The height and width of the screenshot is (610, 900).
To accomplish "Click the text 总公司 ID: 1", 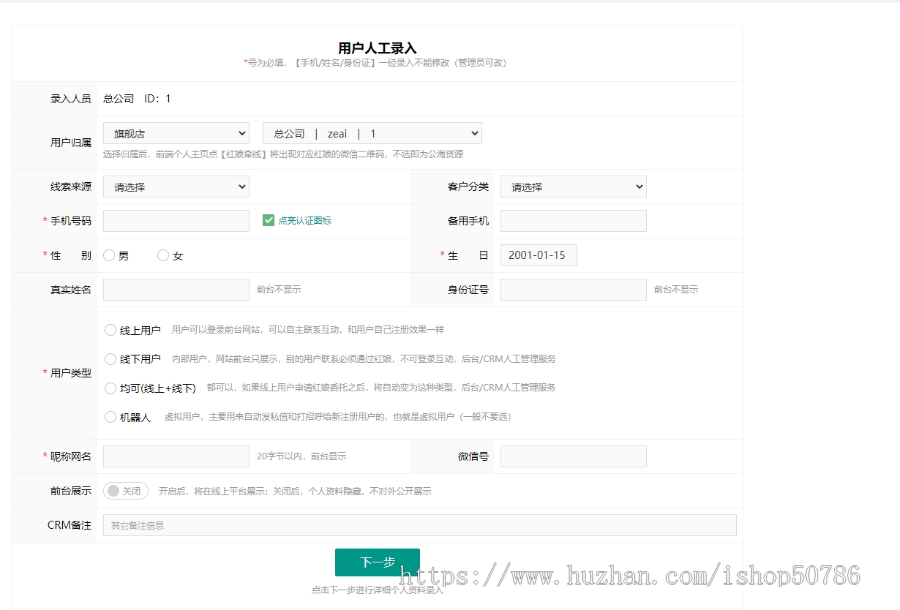I will (137, 99).
